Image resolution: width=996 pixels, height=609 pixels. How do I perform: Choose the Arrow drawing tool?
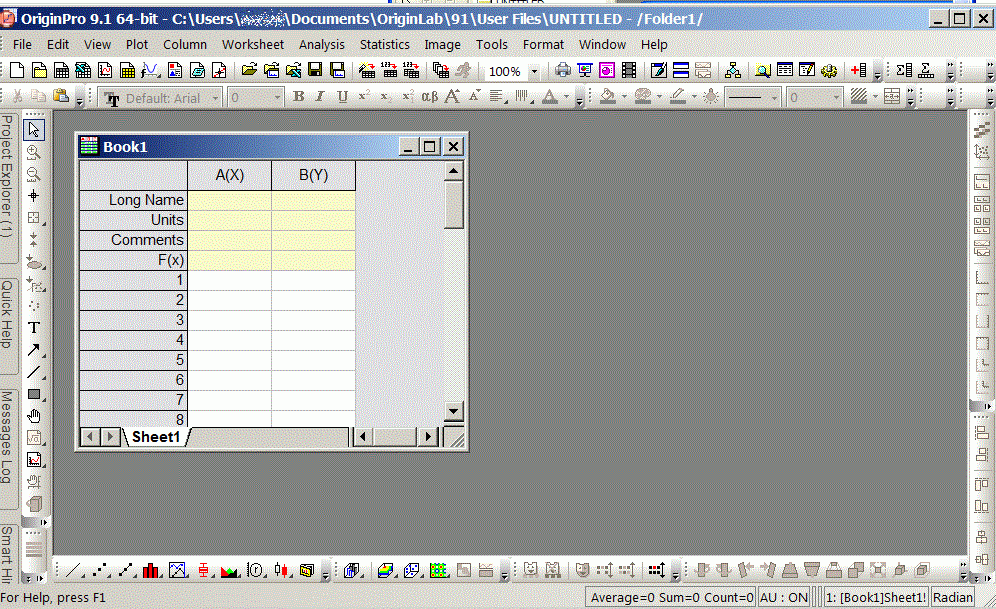34,350
